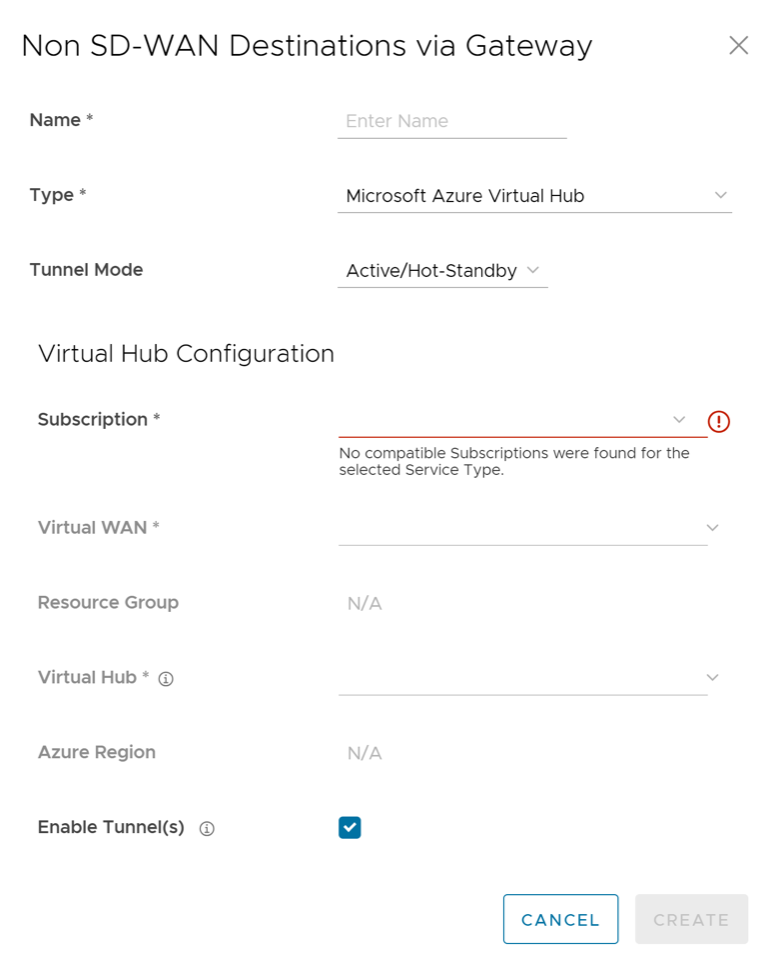The width and height of the screenshot is (769, 972).
Task: Select the Microsoft Azure Virtual Hub type field
Action: (520, 196)
